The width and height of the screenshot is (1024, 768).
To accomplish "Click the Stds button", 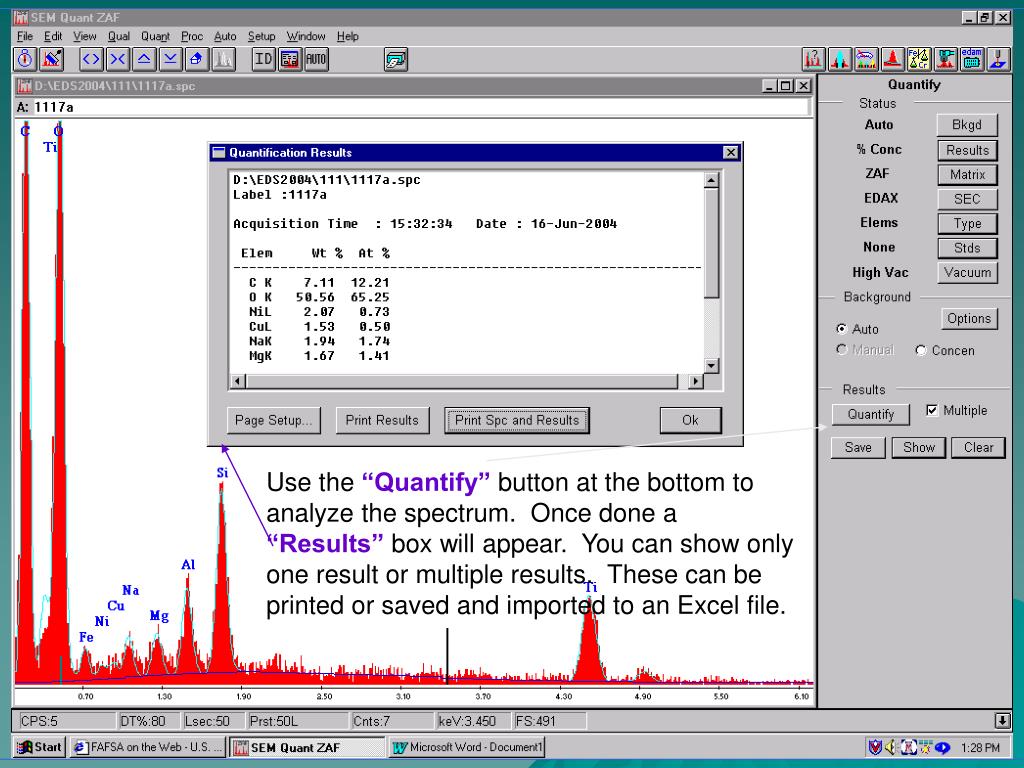I will coord(967,248).
